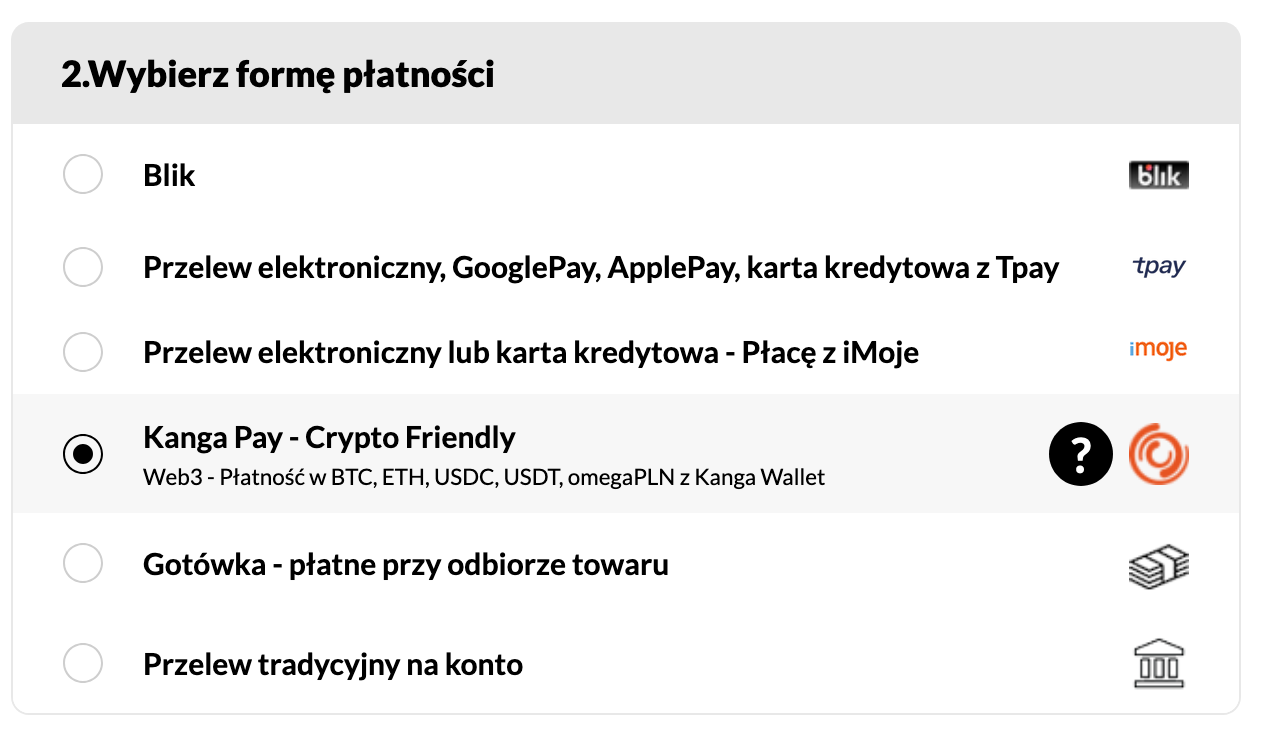Select the Blik radio button
The image size is (1270, 746).
point(83,175)
